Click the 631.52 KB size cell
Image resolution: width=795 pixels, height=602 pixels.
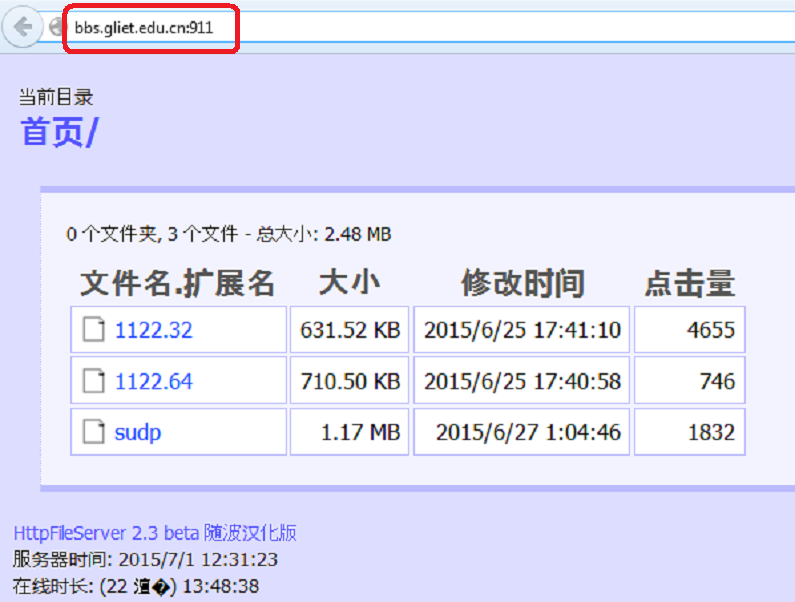pyautogui.click(x=350, y=330)
